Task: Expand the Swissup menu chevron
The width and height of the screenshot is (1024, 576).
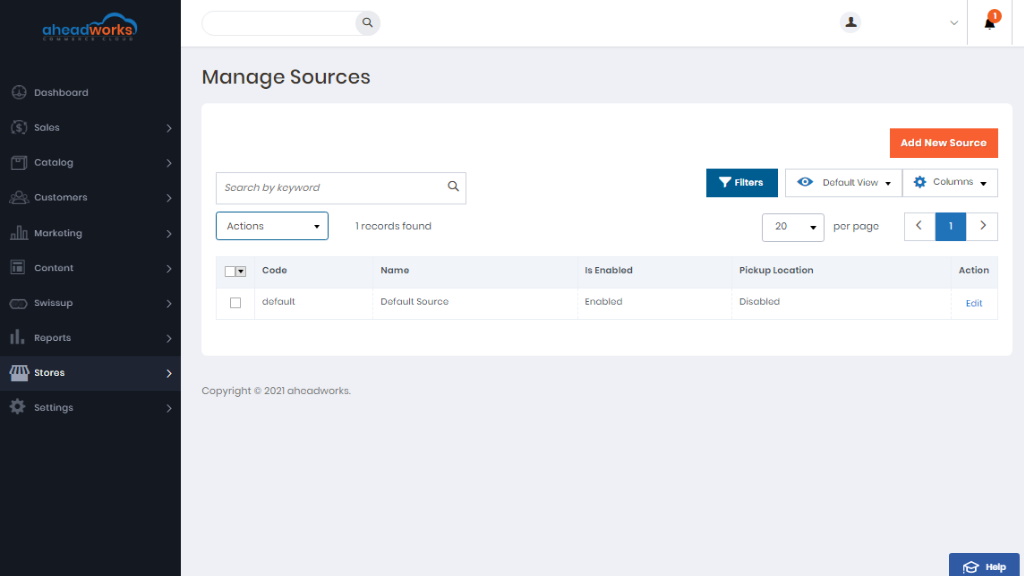Action: 168,304
